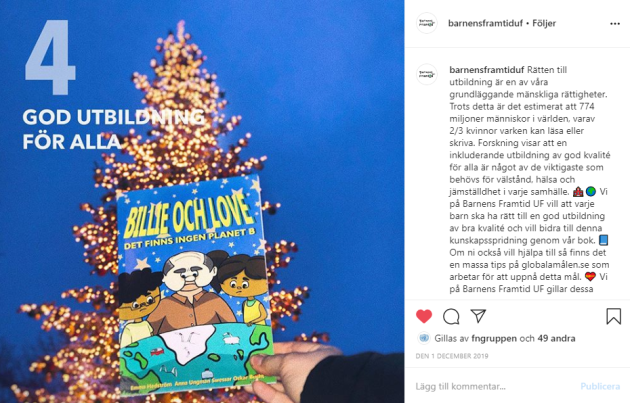Click the Publicera button
The image size is (630, 403).
click(600, 387)
